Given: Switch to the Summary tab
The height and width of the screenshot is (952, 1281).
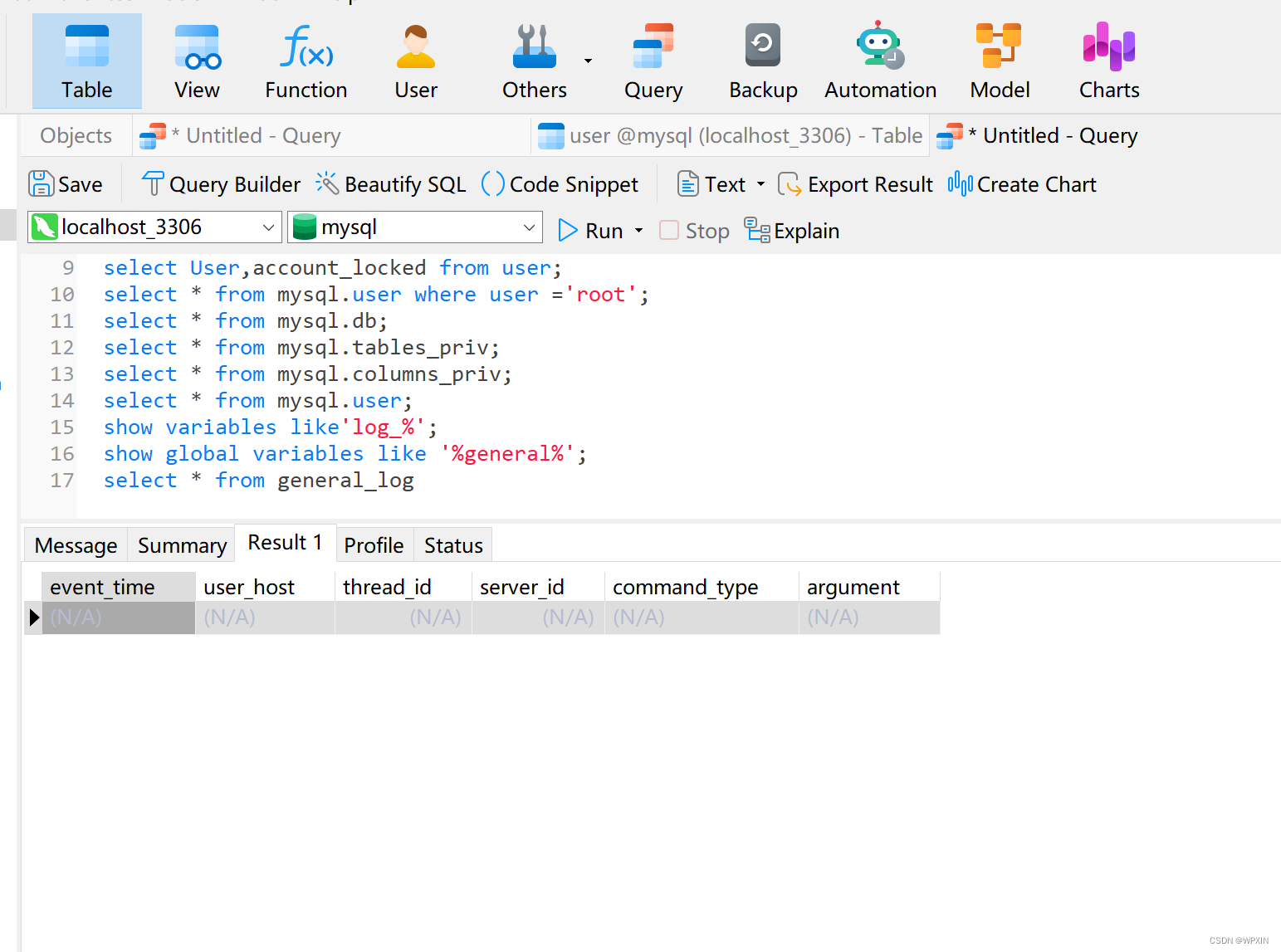Looking at the screenshot, I should pos(182,545).
